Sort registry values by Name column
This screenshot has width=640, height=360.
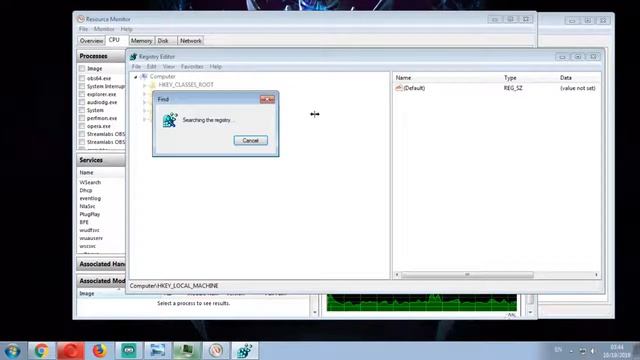(447, 78)
